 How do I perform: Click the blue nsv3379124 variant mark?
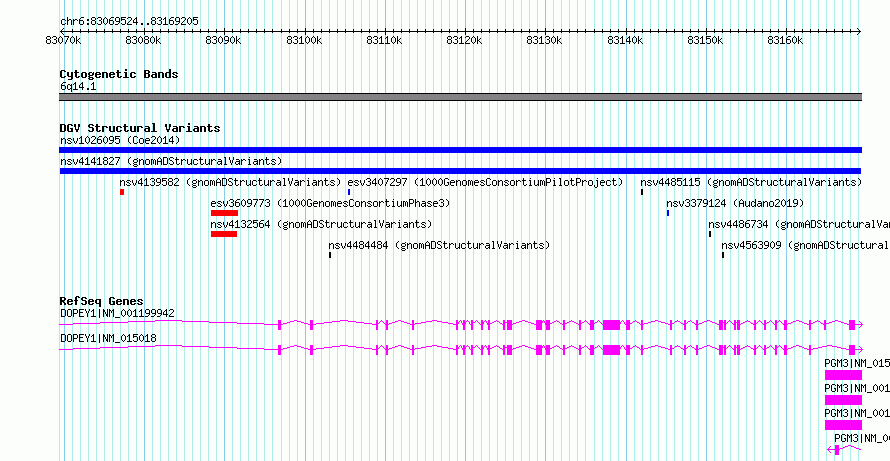[x=668, y=213]
